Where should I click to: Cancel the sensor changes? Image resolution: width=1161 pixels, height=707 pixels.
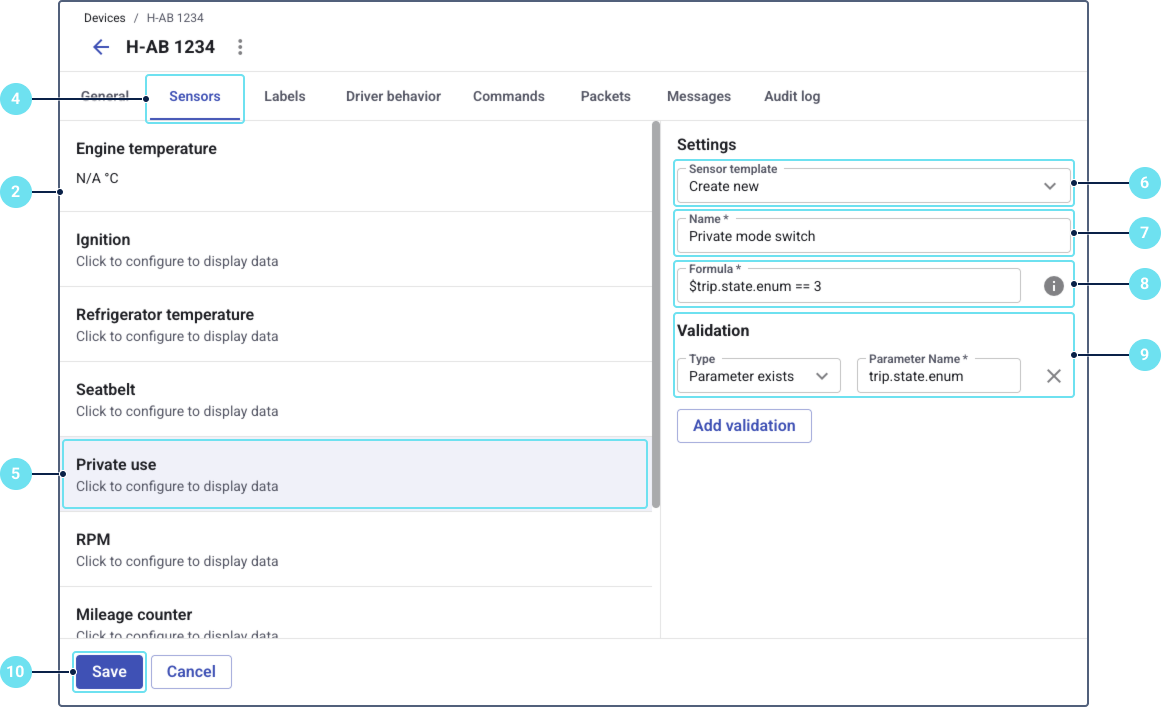tap(191, 671)
